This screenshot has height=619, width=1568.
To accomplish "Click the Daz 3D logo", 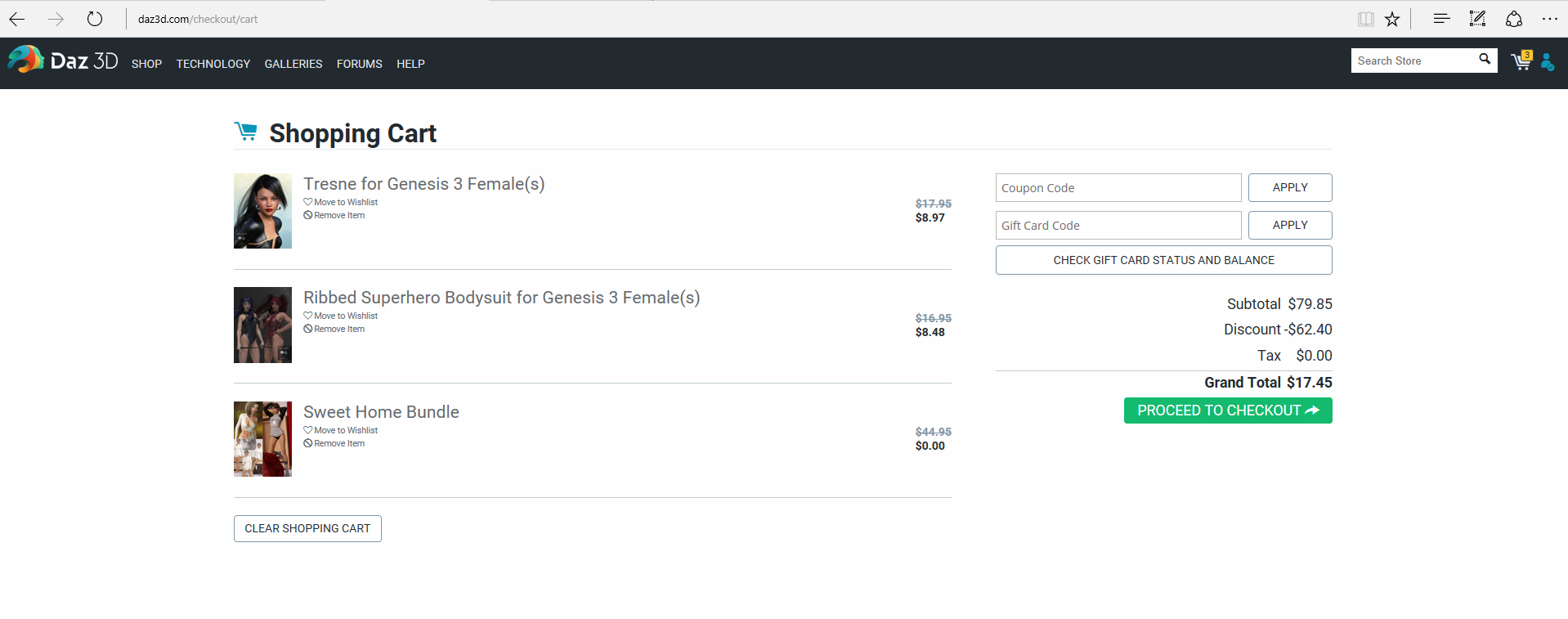I will 63,61.
